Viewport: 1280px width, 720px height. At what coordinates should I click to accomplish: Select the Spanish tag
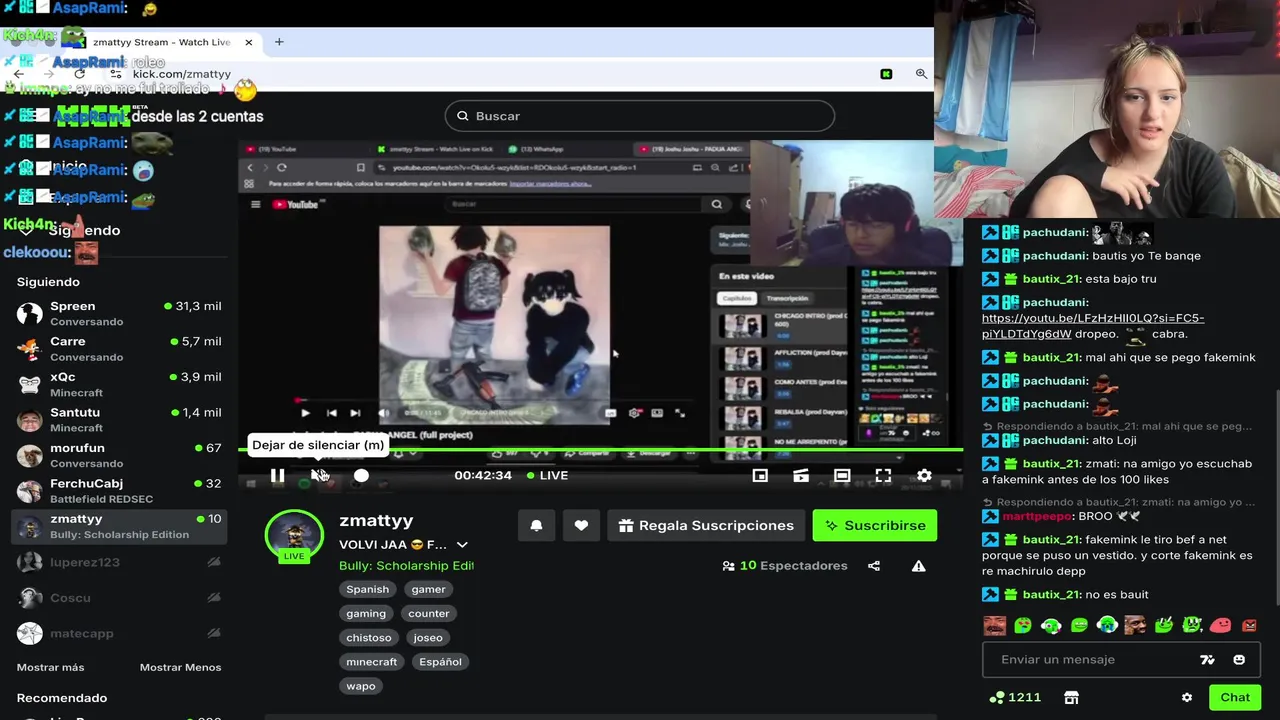pos(367,590)
